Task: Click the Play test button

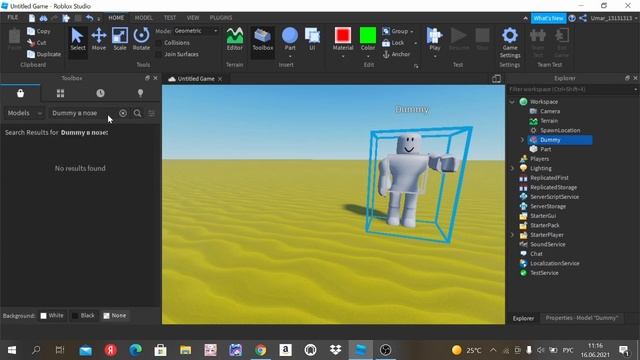Action: tap(435, 37)
